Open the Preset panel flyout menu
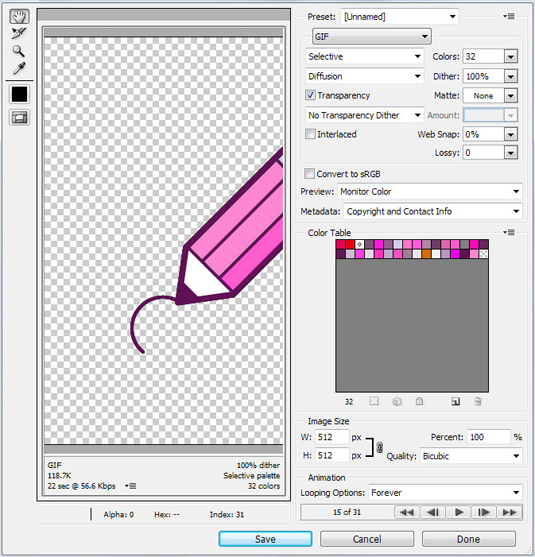Screen dimensions: 535x557 (x=509, y=16)
